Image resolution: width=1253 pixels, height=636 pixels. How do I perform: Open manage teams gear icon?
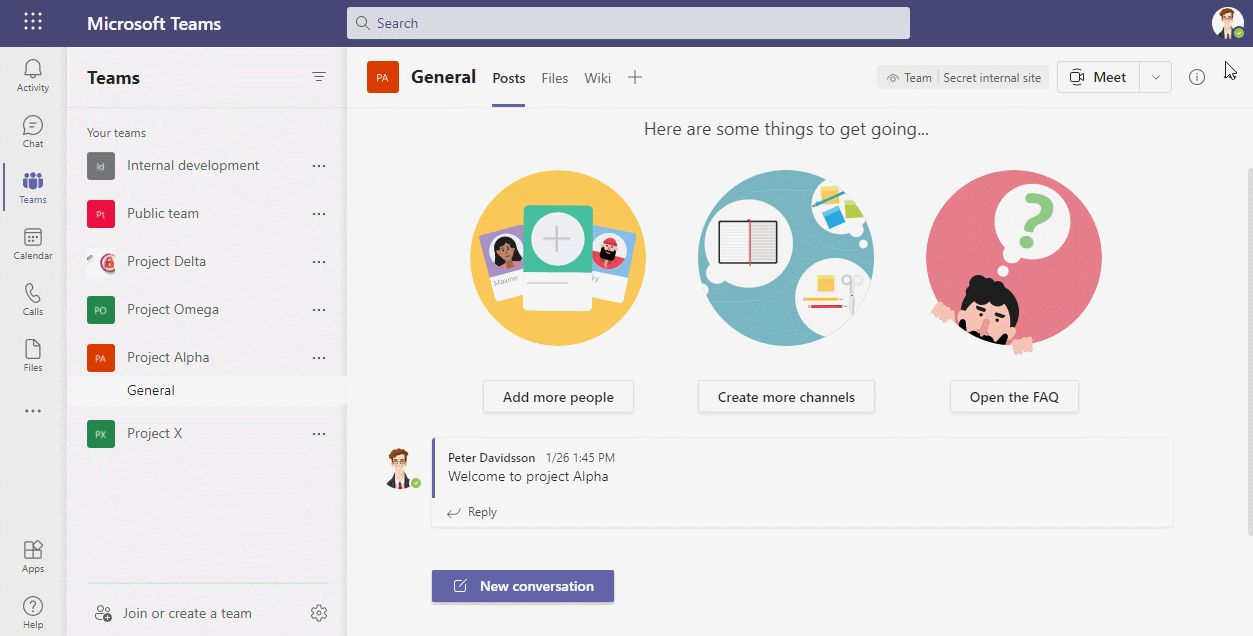pos(319,613)
